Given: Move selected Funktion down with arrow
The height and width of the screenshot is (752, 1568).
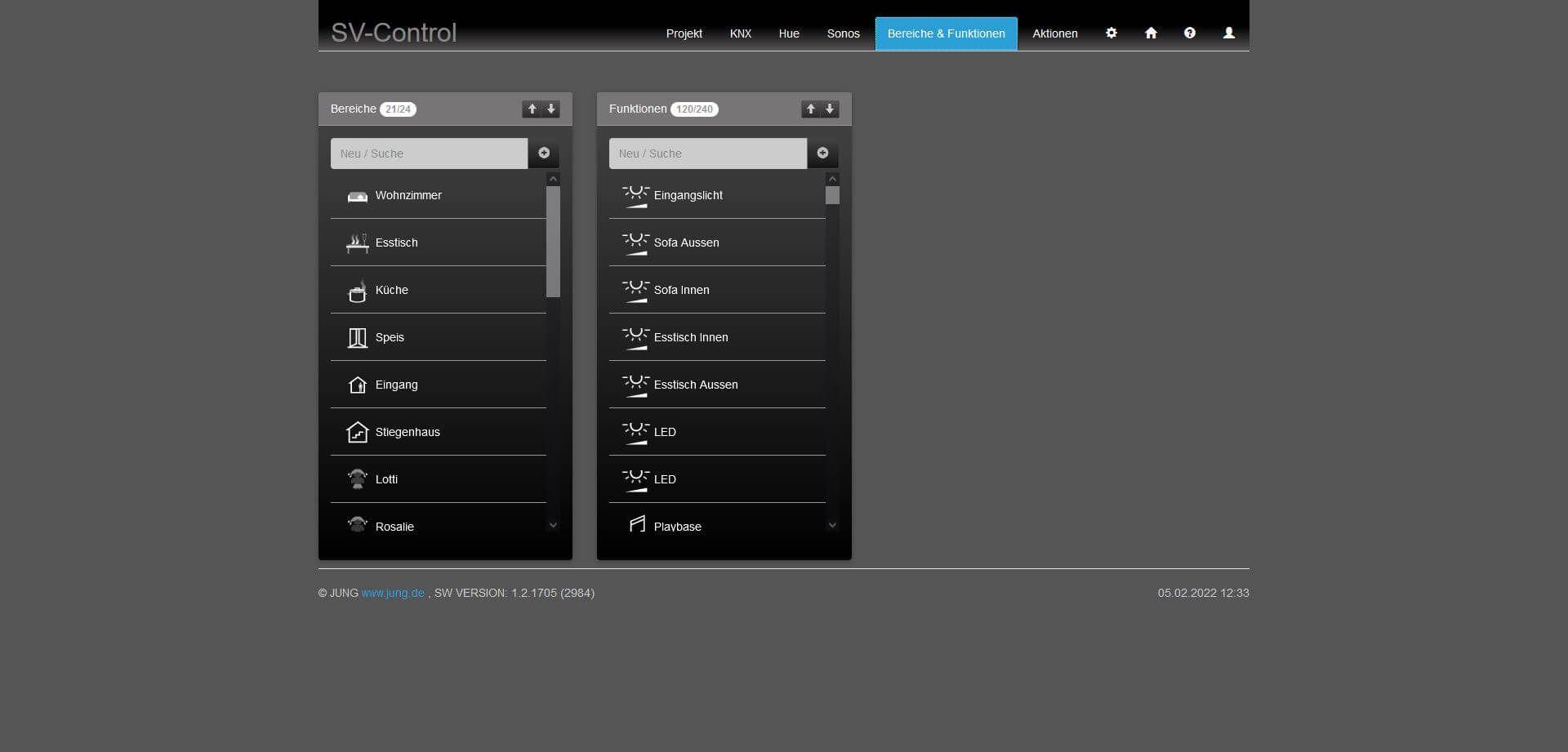Looking at the screenshot, I should (830, 109).
